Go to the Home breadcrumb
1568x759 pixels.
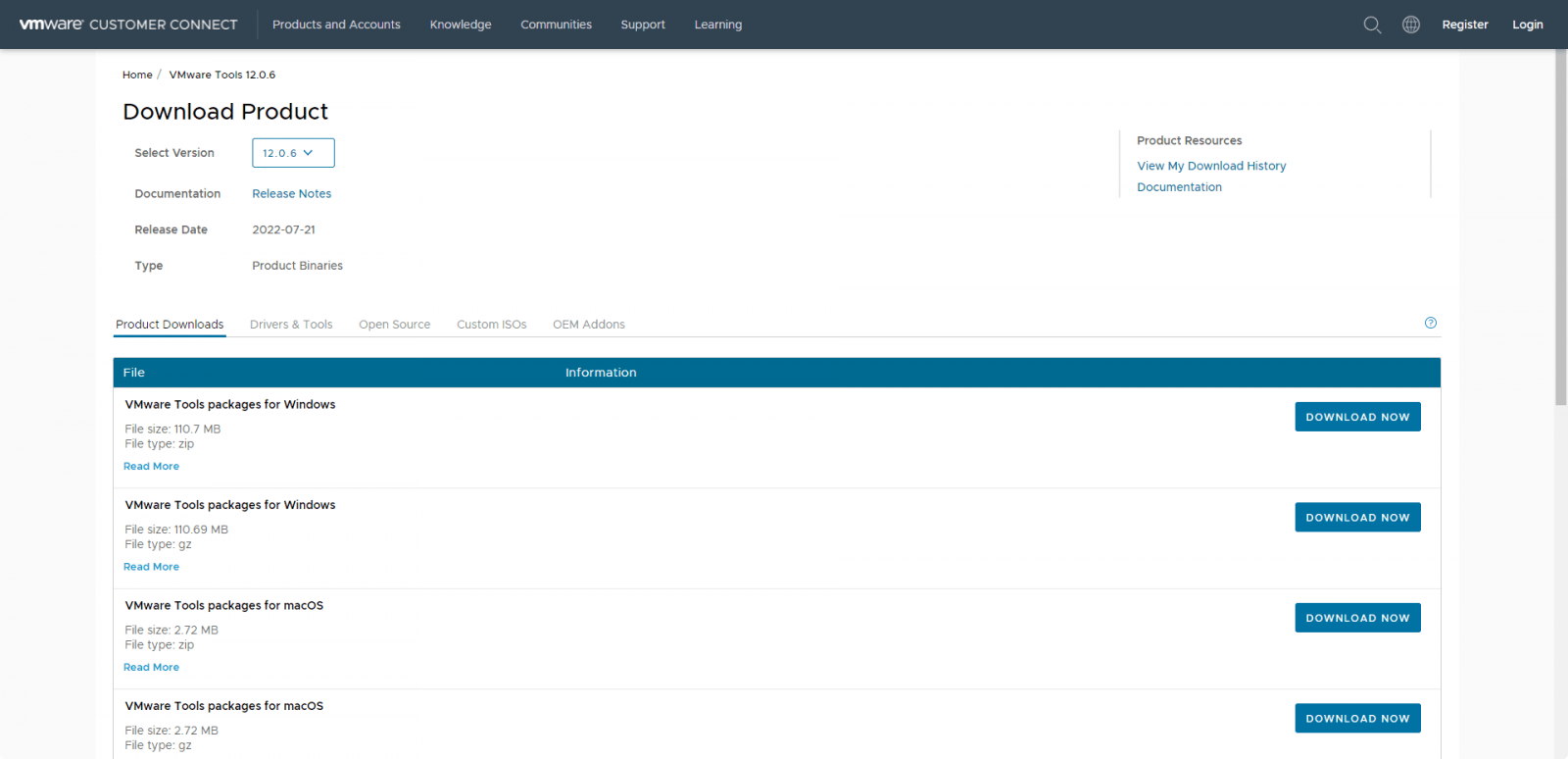[x=137, y=75]
